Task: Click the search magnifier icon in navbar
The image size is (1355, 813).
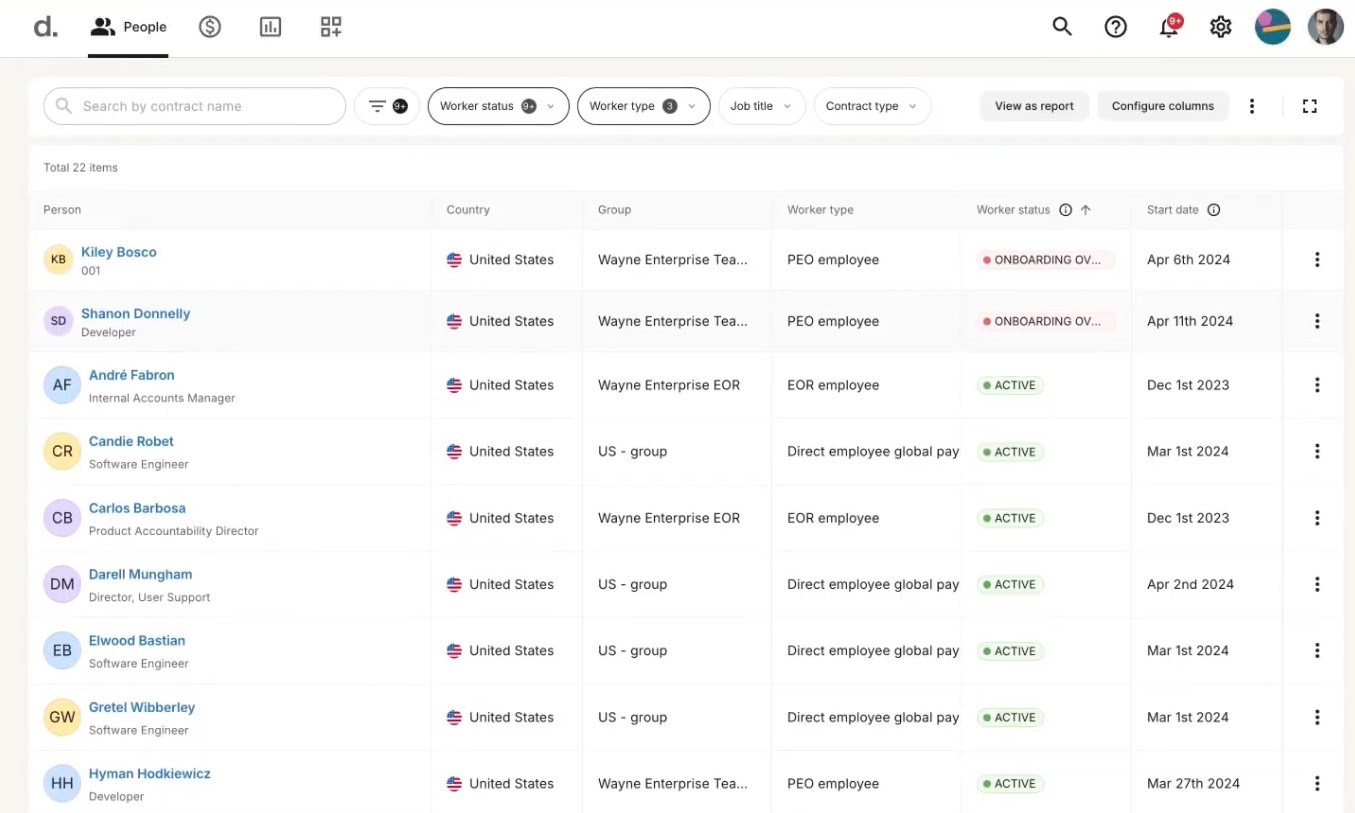Action: [x=1062, y=27]
